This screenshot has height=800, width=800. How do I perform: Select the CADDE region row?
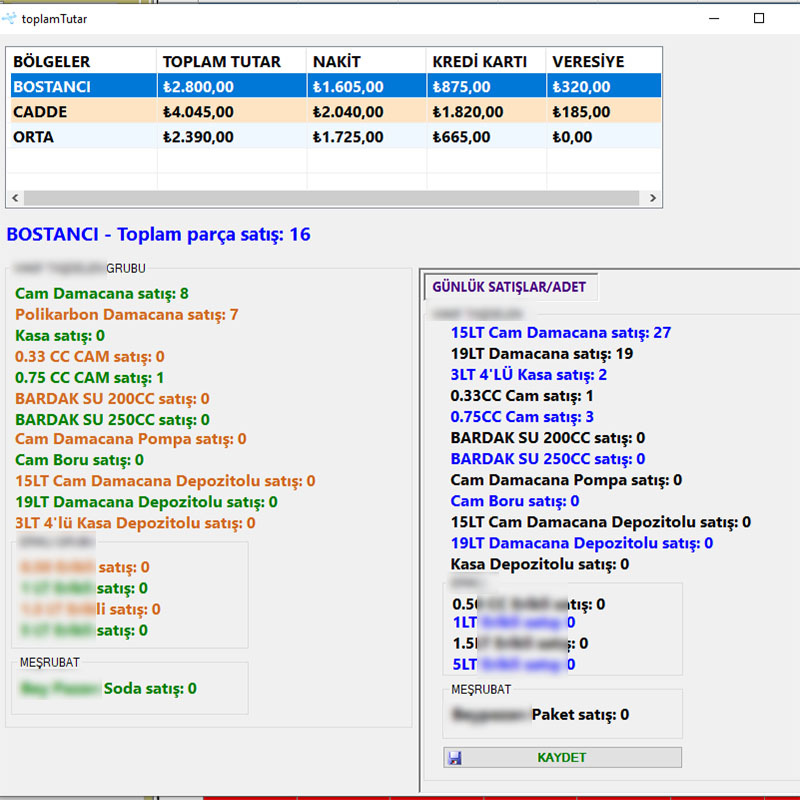(x=40, y=112)
